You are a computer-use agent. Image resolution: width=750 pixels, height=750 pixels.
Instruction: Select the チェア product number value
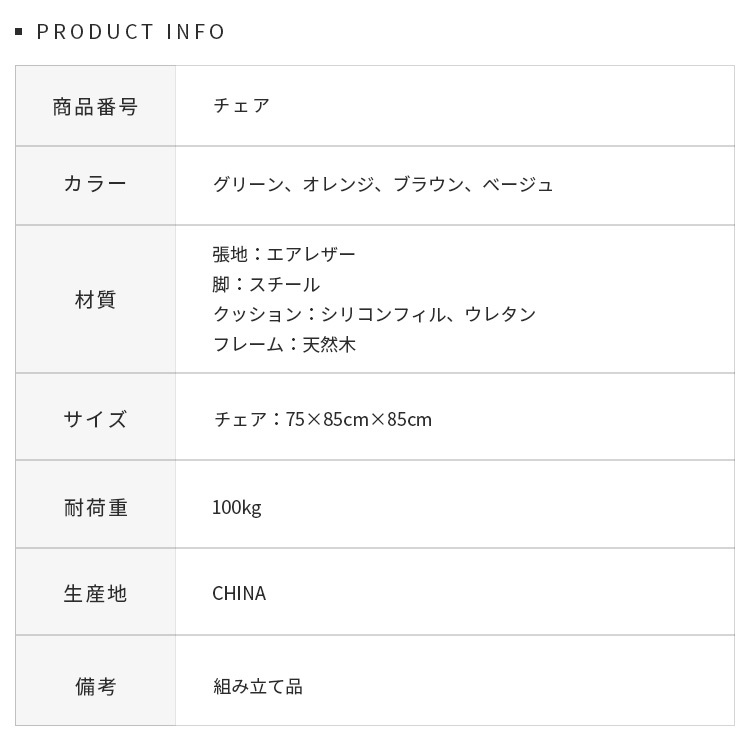[241, 106]
